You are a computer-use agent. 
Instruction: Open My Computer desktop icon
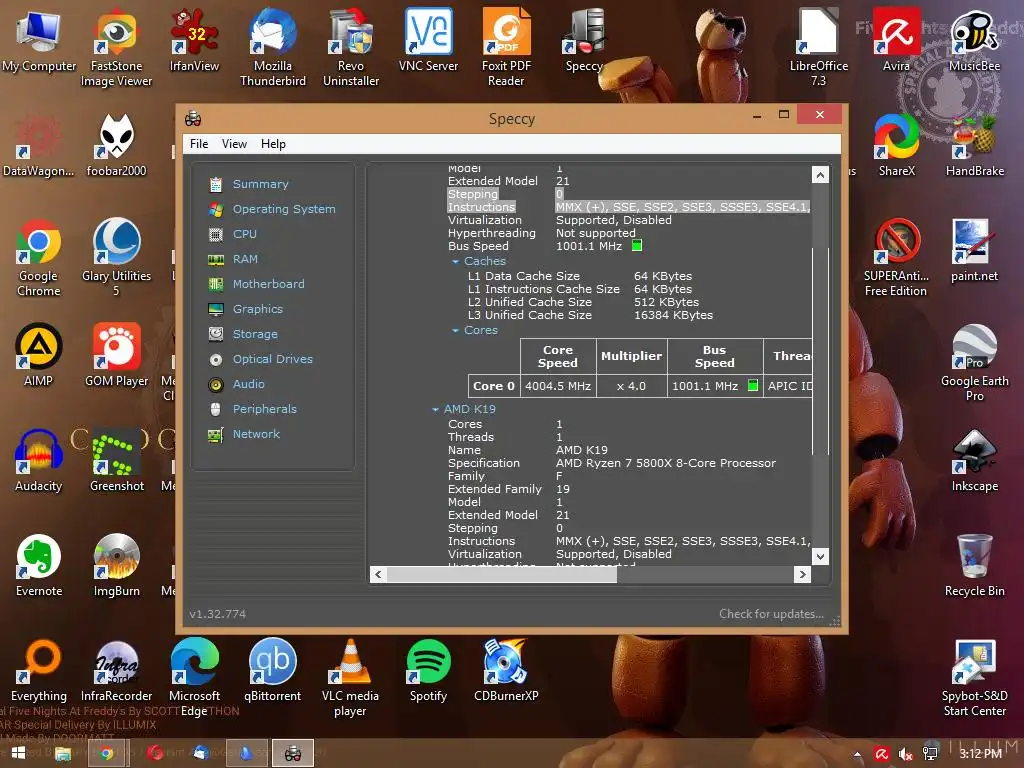click(39, 41)
